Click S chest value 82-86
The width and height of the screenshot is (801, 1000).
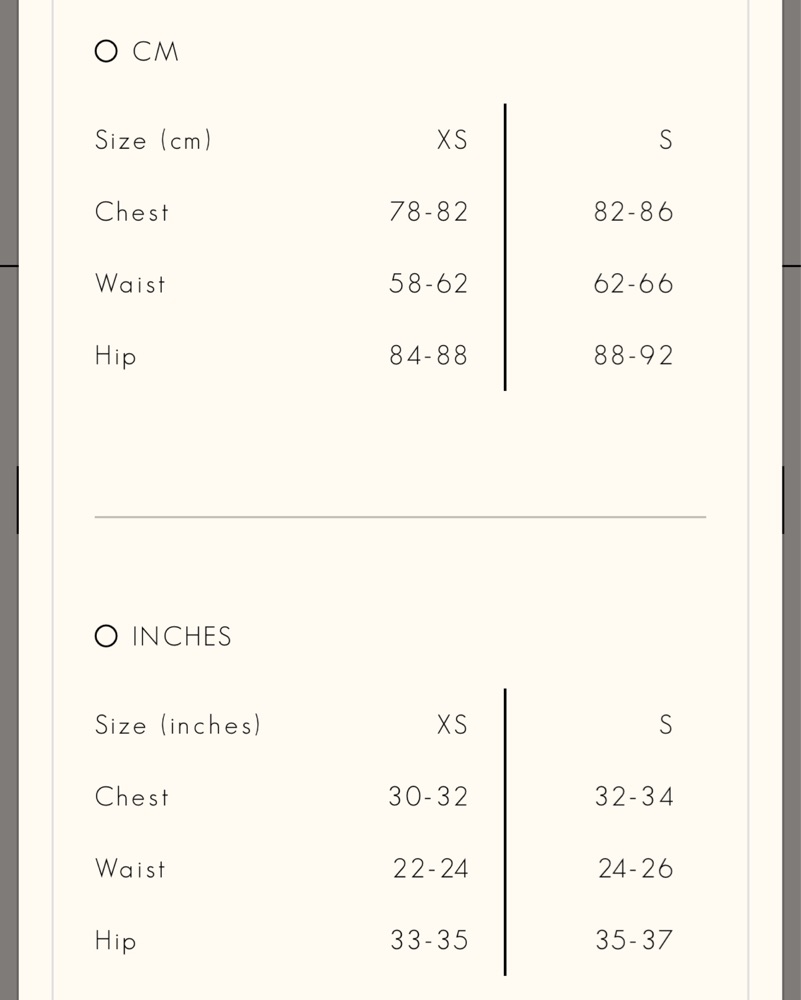633,212
